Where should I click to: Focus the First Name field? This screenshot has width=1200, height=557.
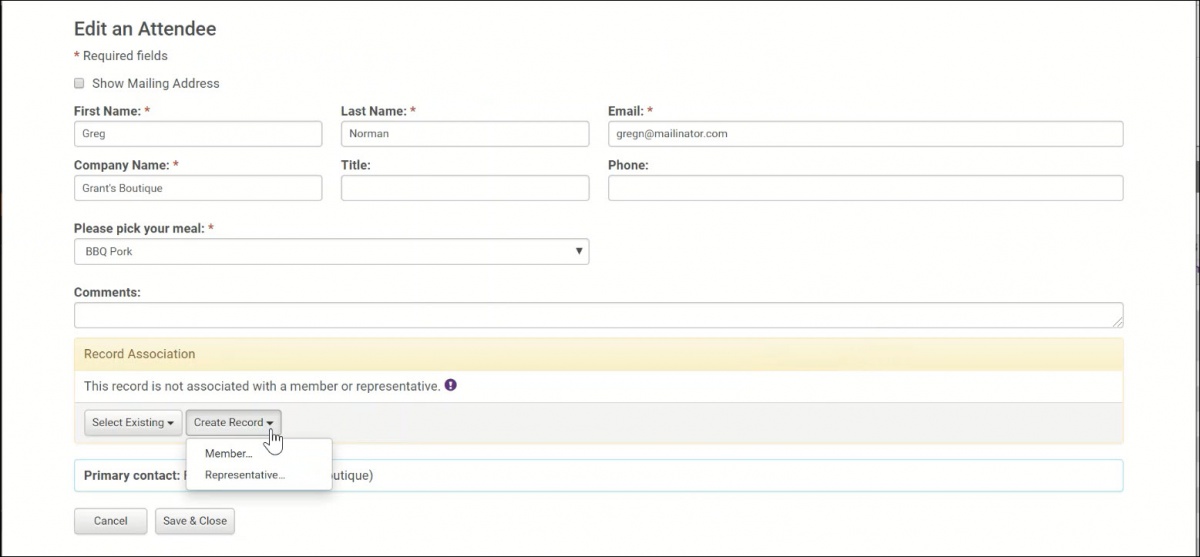(x=198, y=134)
